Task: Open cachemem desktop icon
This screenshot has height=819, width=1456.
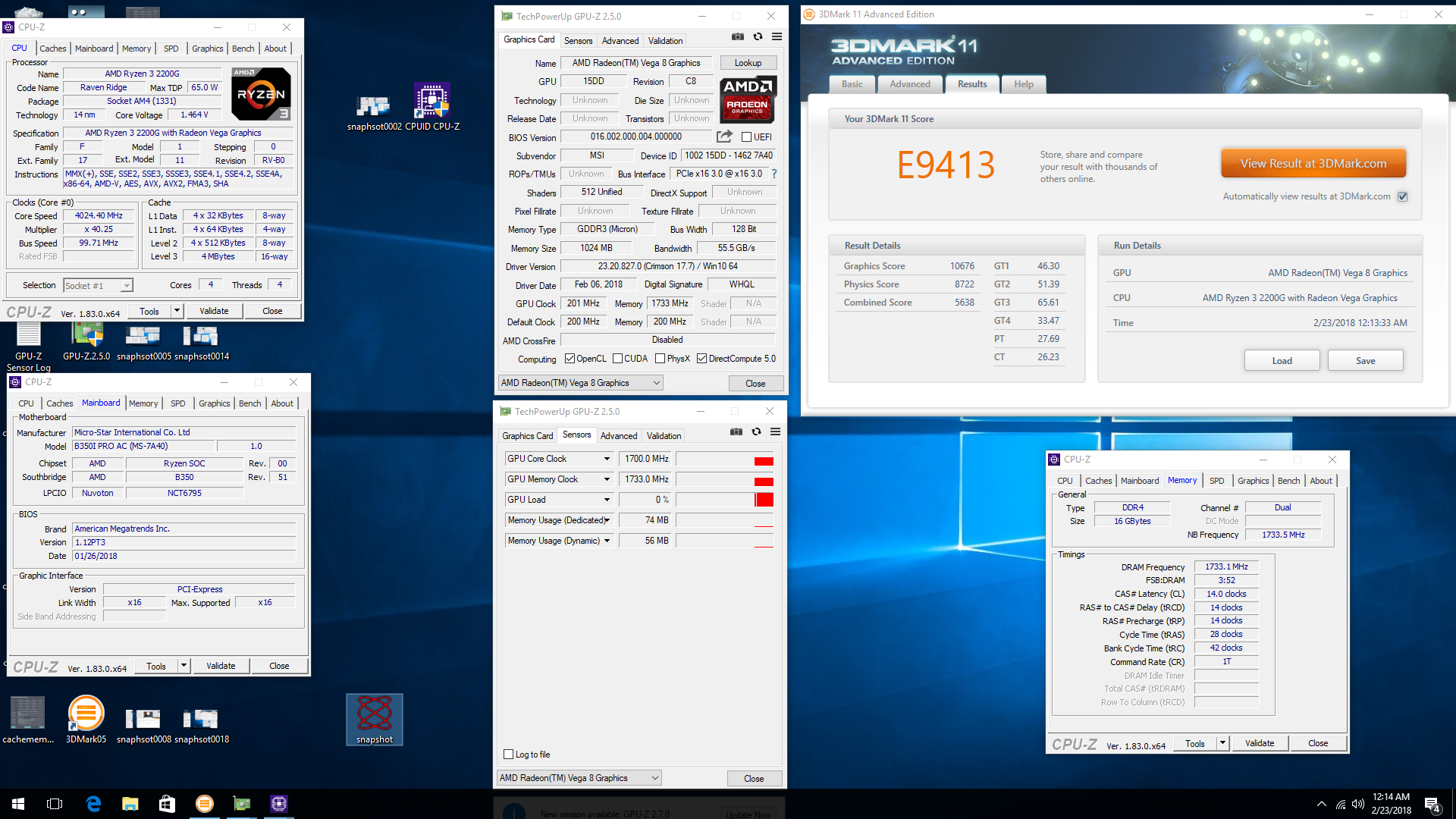Action: tap(28, 720)
